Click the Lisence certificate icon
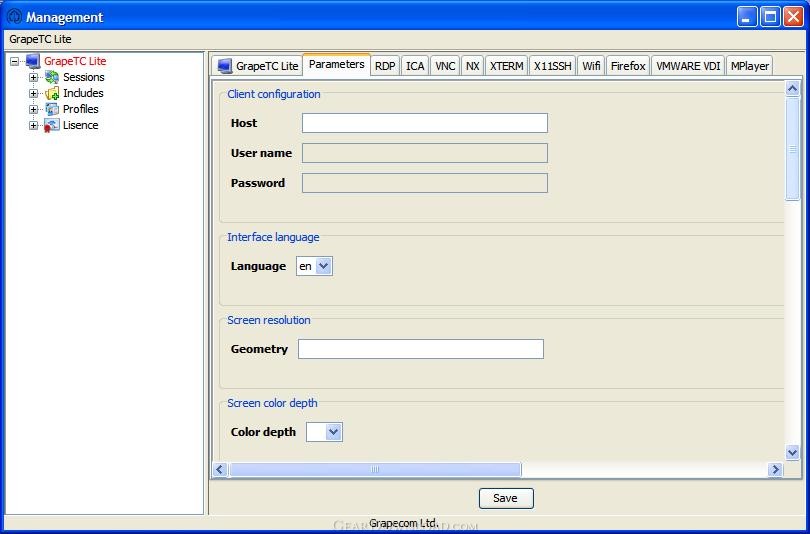Viewport: 810px width, 534px height. pos(51,125)
